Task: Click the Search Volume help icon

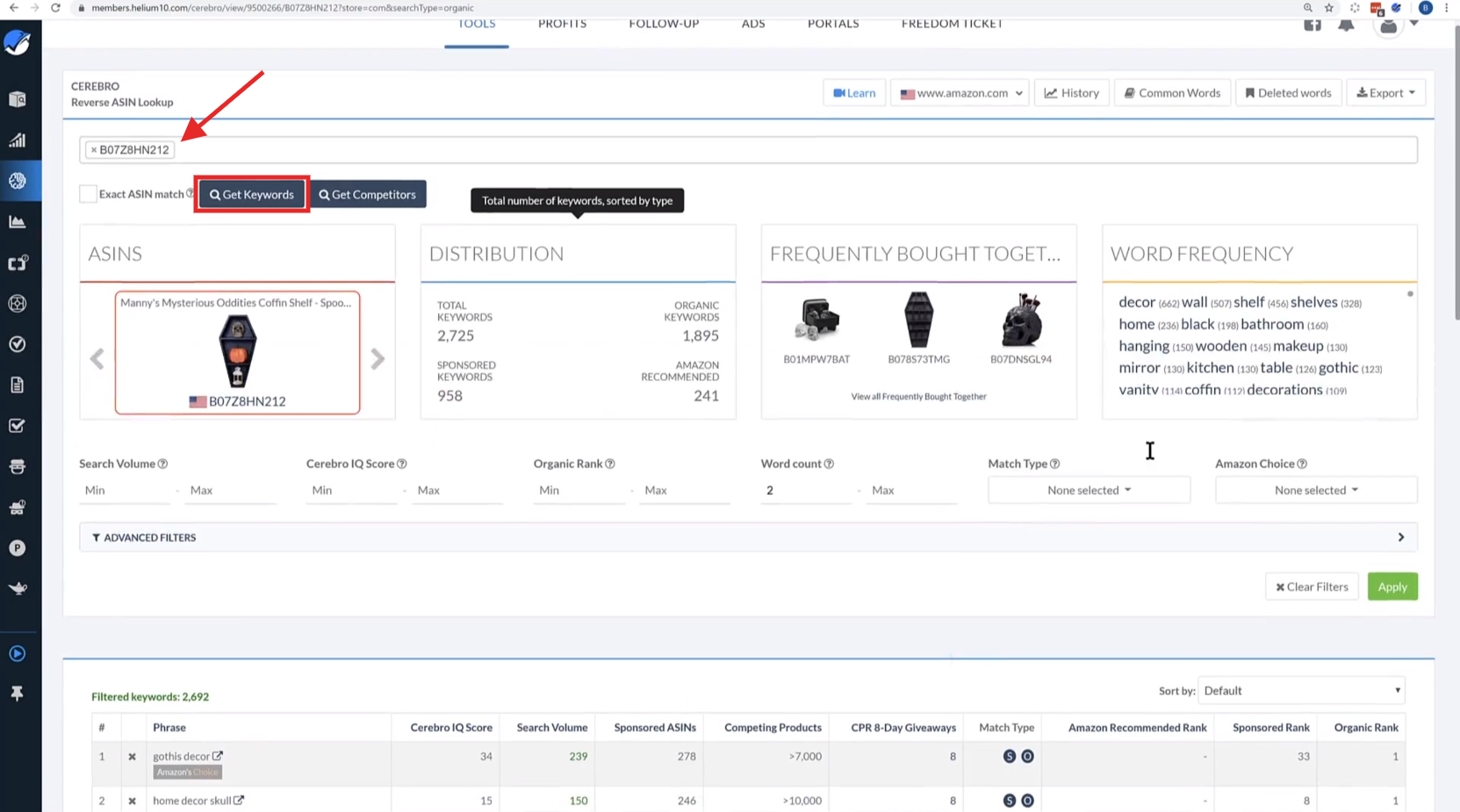Action: pos(162,463)
